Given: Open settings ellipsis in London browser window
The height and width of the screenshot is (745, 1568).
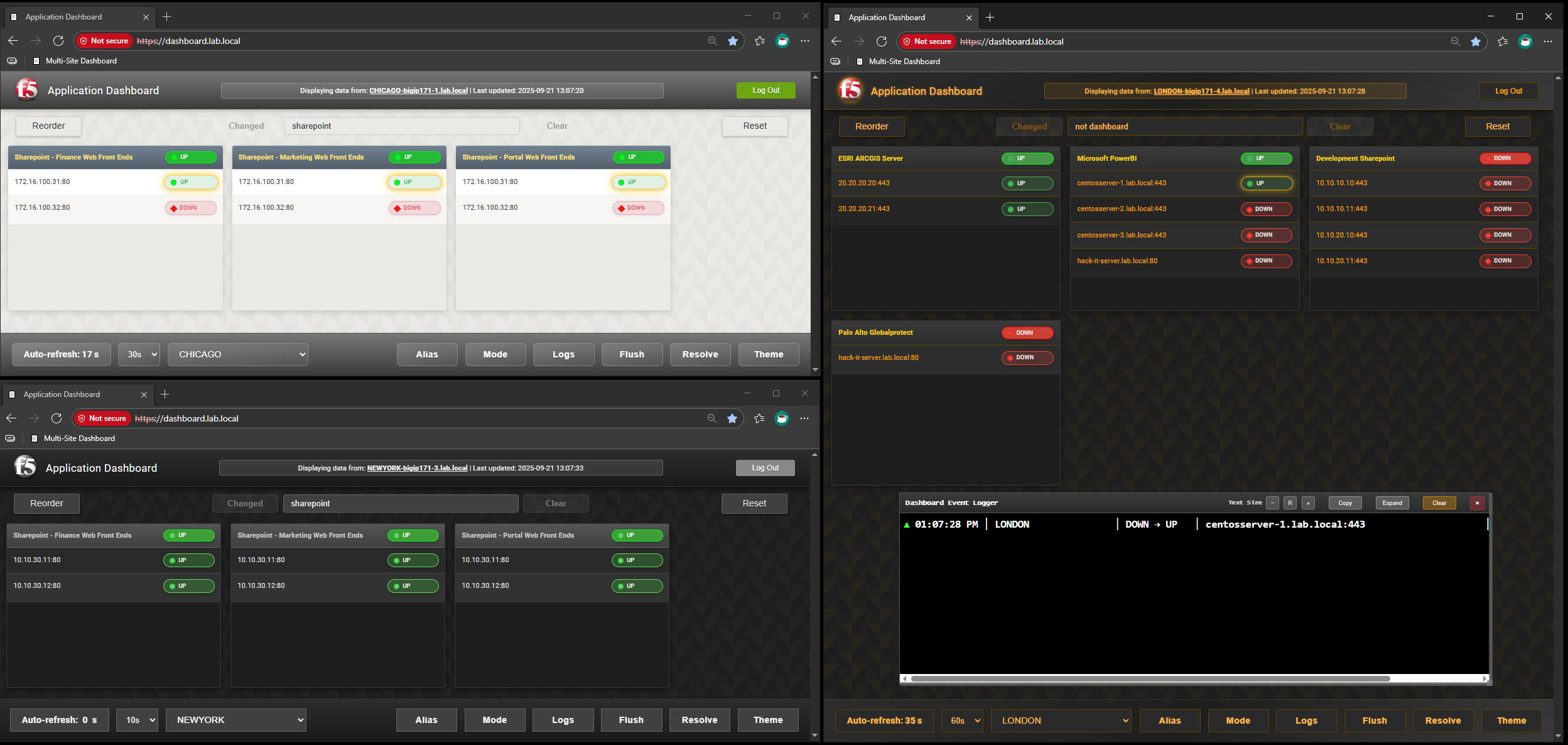Looking at the screenshot, I should (1548, 41).
